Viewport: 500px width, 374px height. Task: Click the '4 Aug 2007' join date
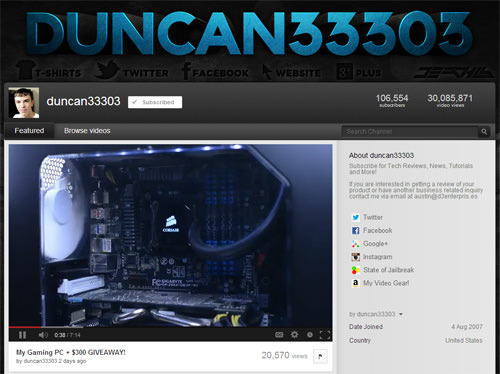click(467, 327)
